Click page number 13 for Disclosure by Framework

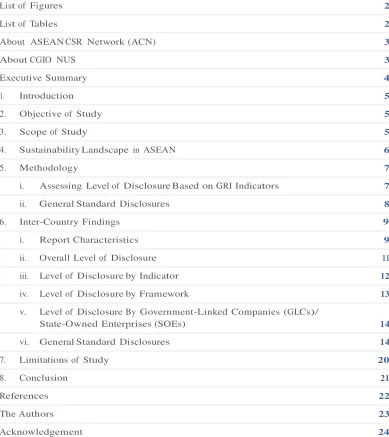click(x=384, y=294)
